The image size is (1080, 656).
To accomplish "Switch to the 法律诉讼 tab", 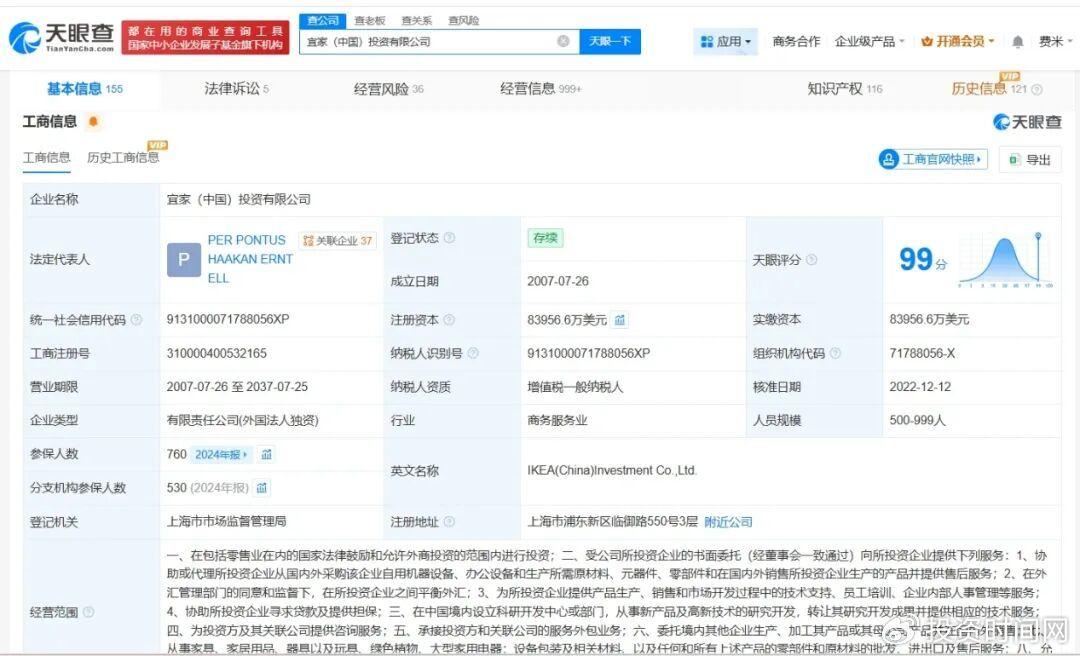I will point(236,89).
